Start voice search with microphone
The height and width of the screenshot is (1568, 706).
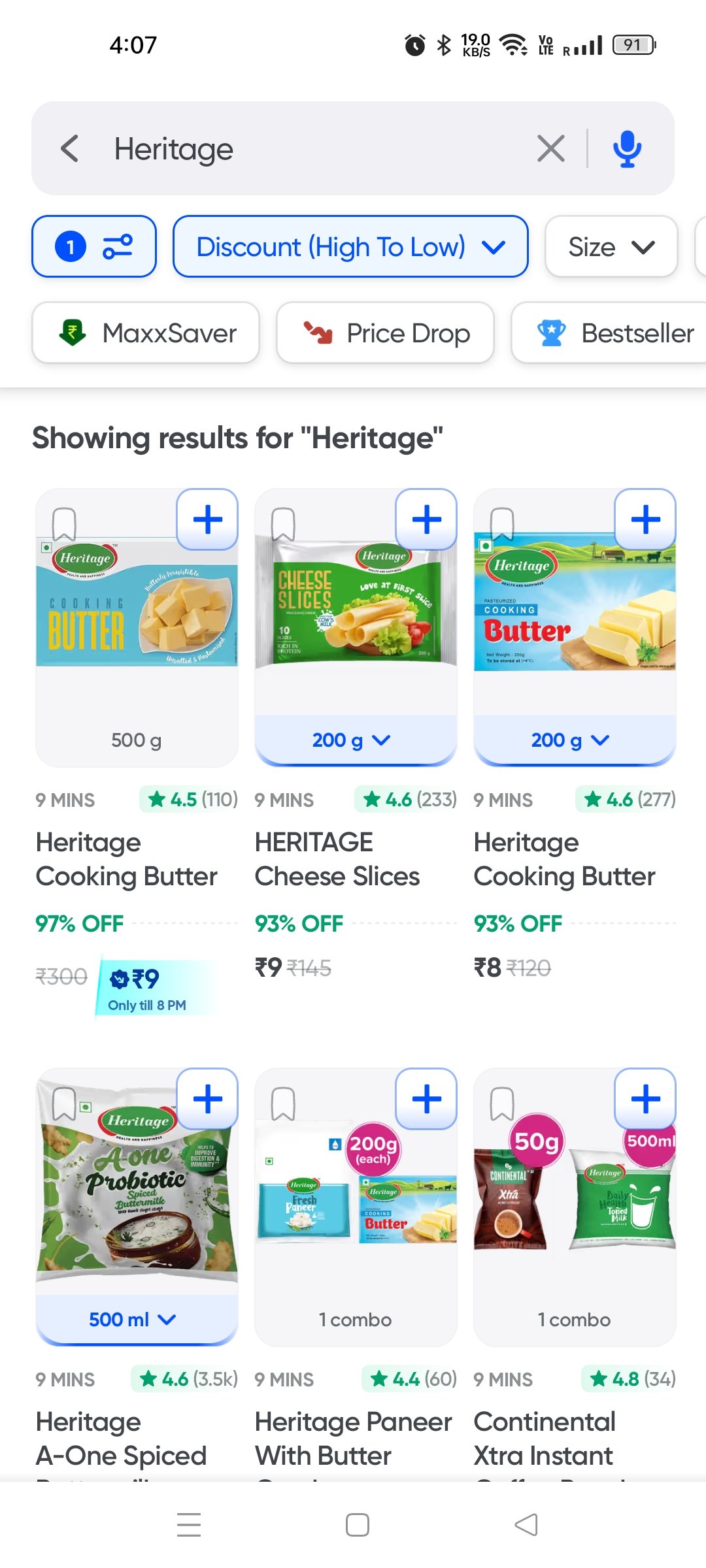(627, 149)
